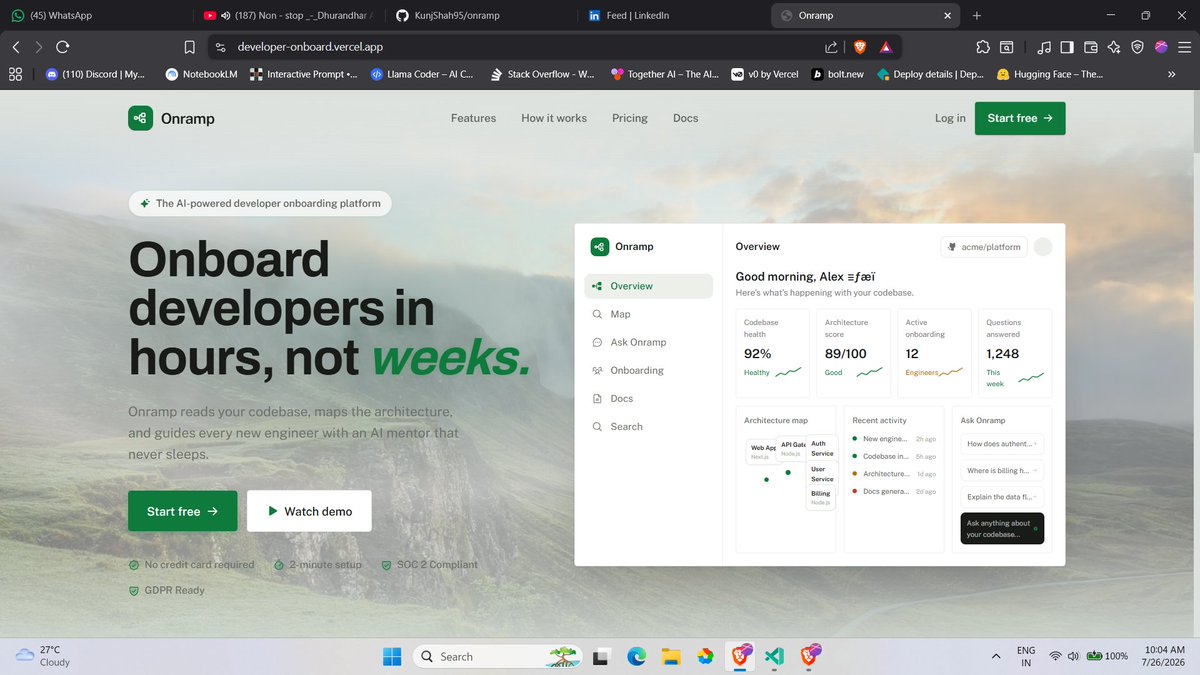The width and height of the screenshot is (1200, 675).
Task: Open a new browser tab
Action: coord(977,15)
